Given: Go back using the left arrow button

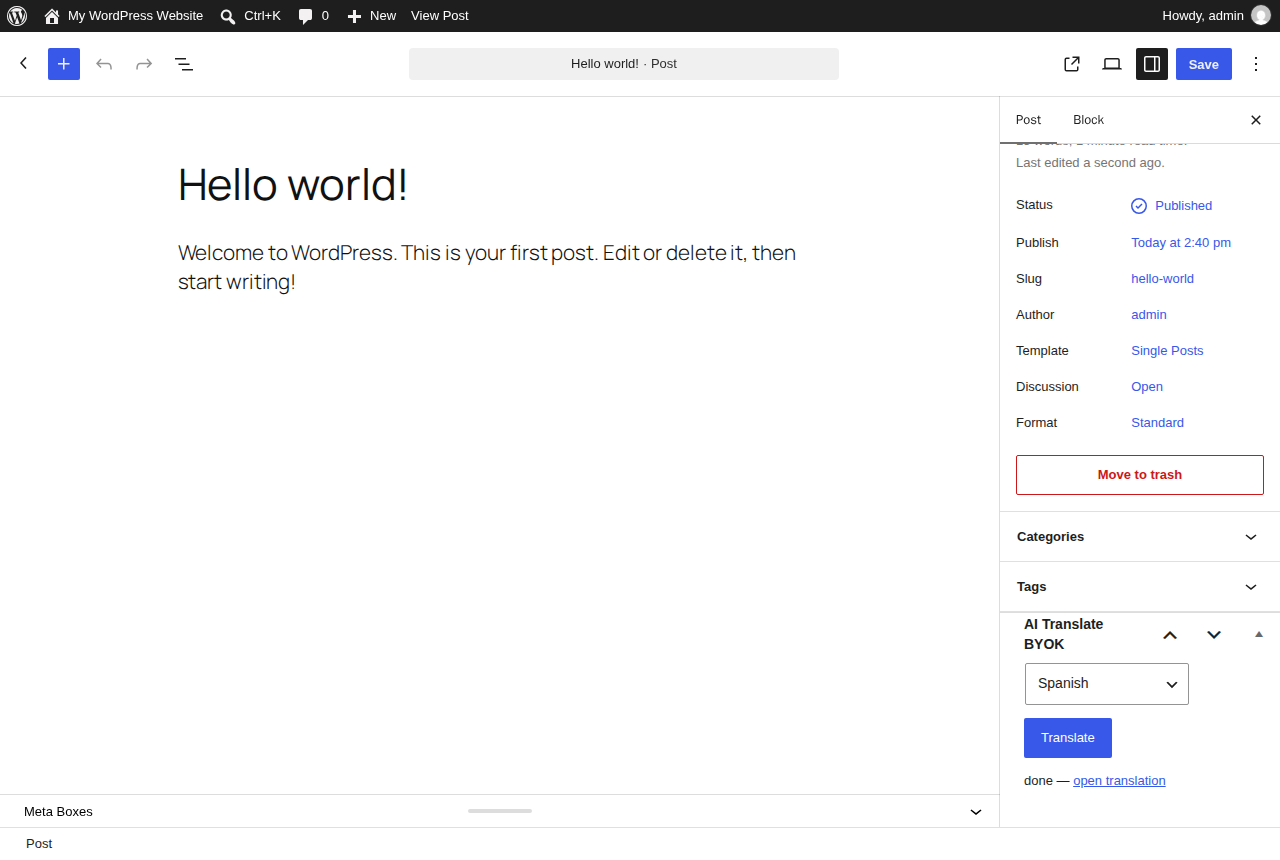Looking at the screenshot, I should click(x=24, y=64).
